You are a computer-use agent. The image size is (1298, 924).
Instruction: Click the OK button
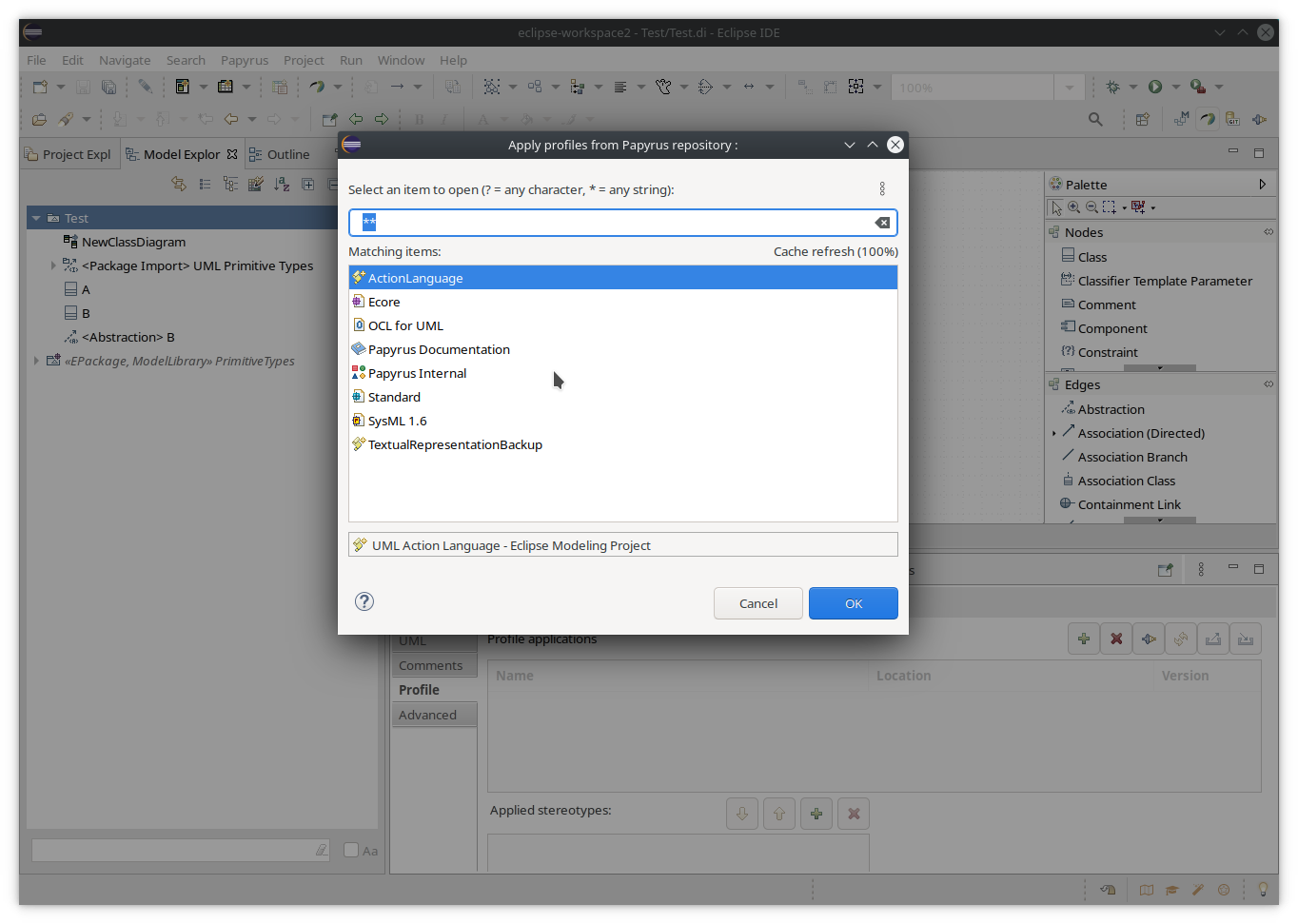pos(854,603)
